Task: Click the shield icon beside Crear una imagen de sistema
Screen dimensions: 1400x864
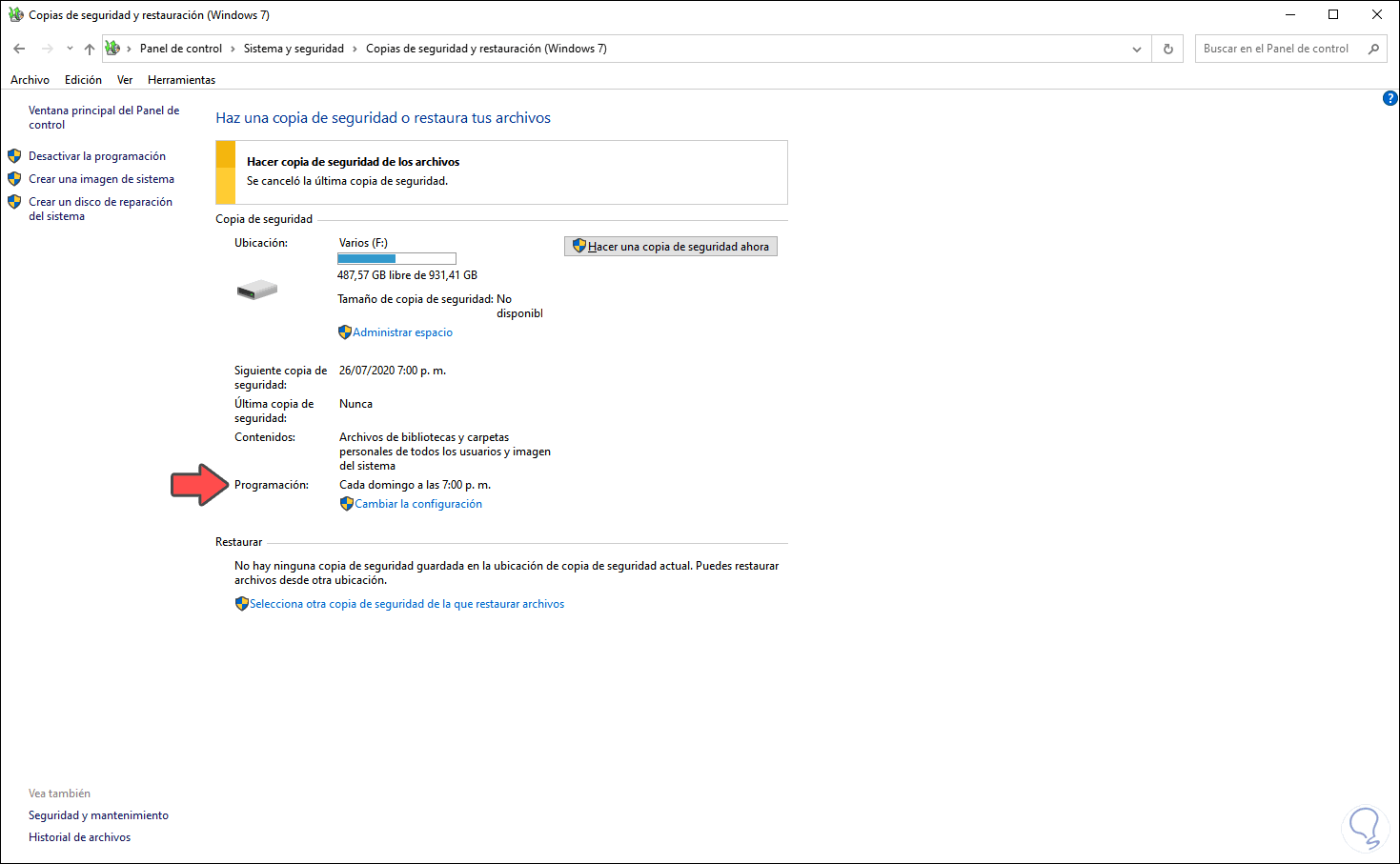Action: click(14, 179)
